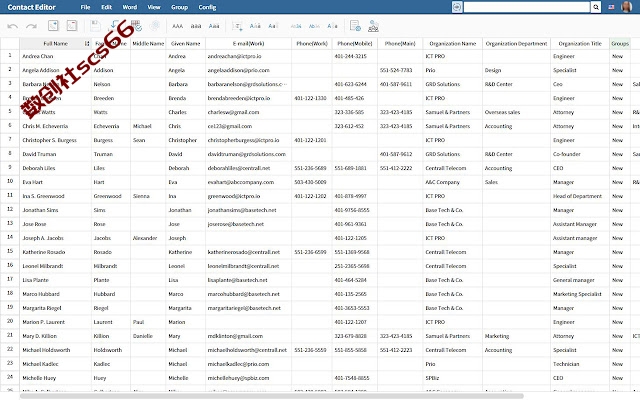Open the Edit menu
Image resolution: width=640 pixels, height=400 pixels.
pos(107,7)
